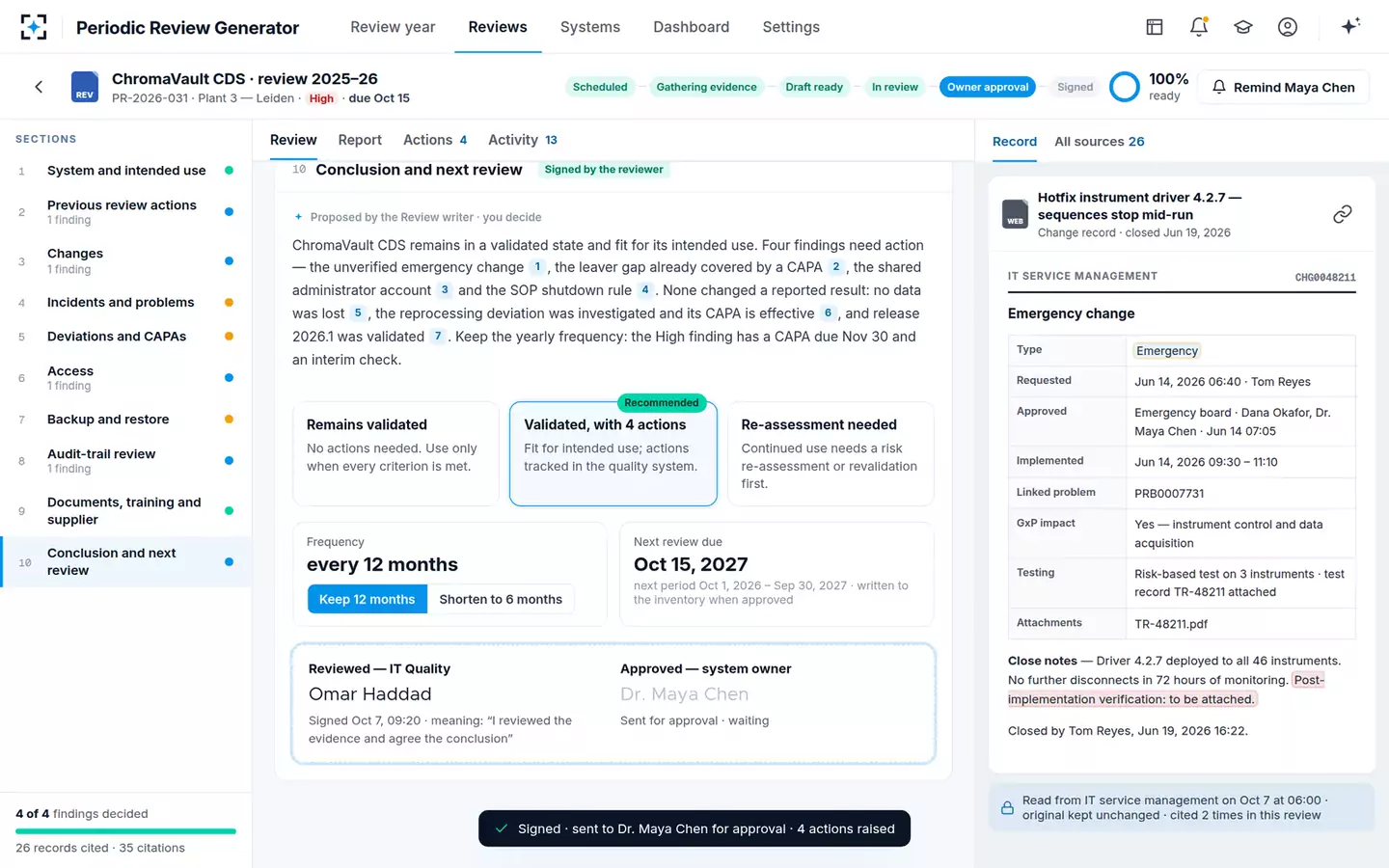
Task: Switch to the Actions tab with 4 items
Action: (x=435, y=140)
